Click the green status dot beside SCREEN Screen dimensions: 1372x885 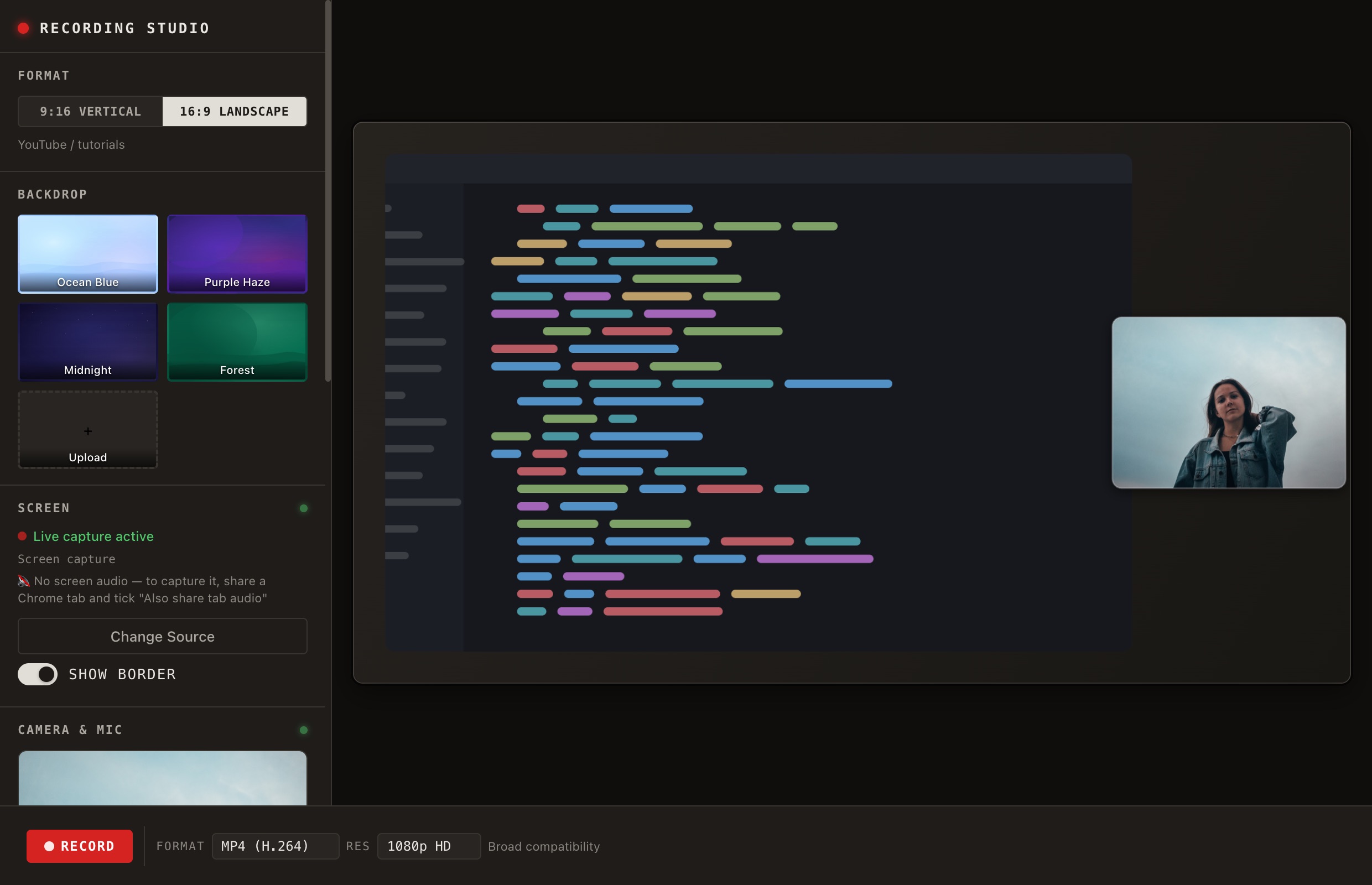pos(304,508)
